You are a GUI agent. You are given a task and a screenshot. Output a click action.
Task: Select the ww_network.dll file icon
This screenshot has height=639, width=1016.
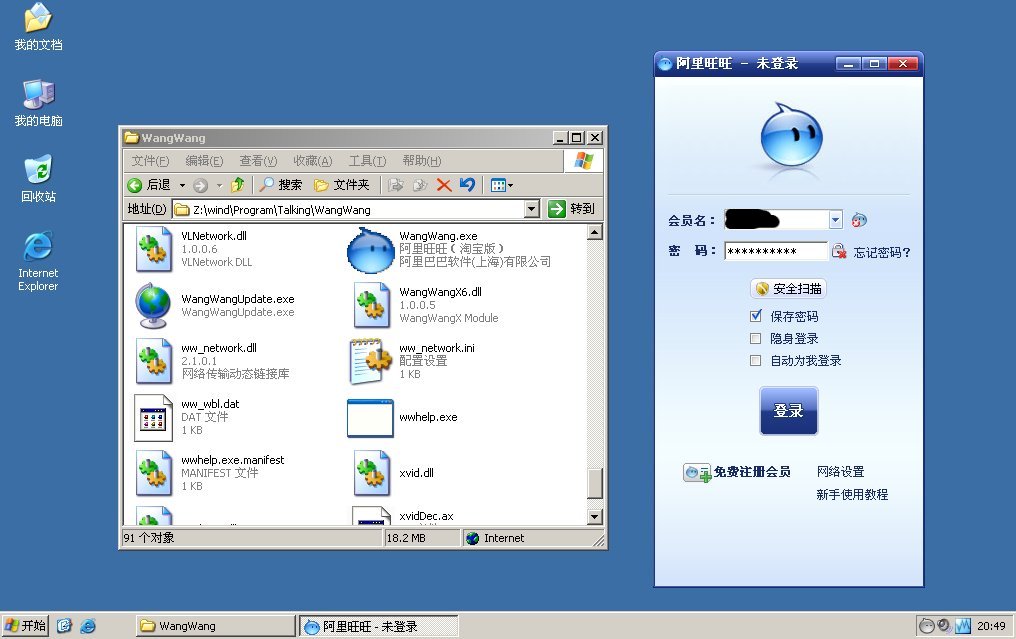(154, 361)
